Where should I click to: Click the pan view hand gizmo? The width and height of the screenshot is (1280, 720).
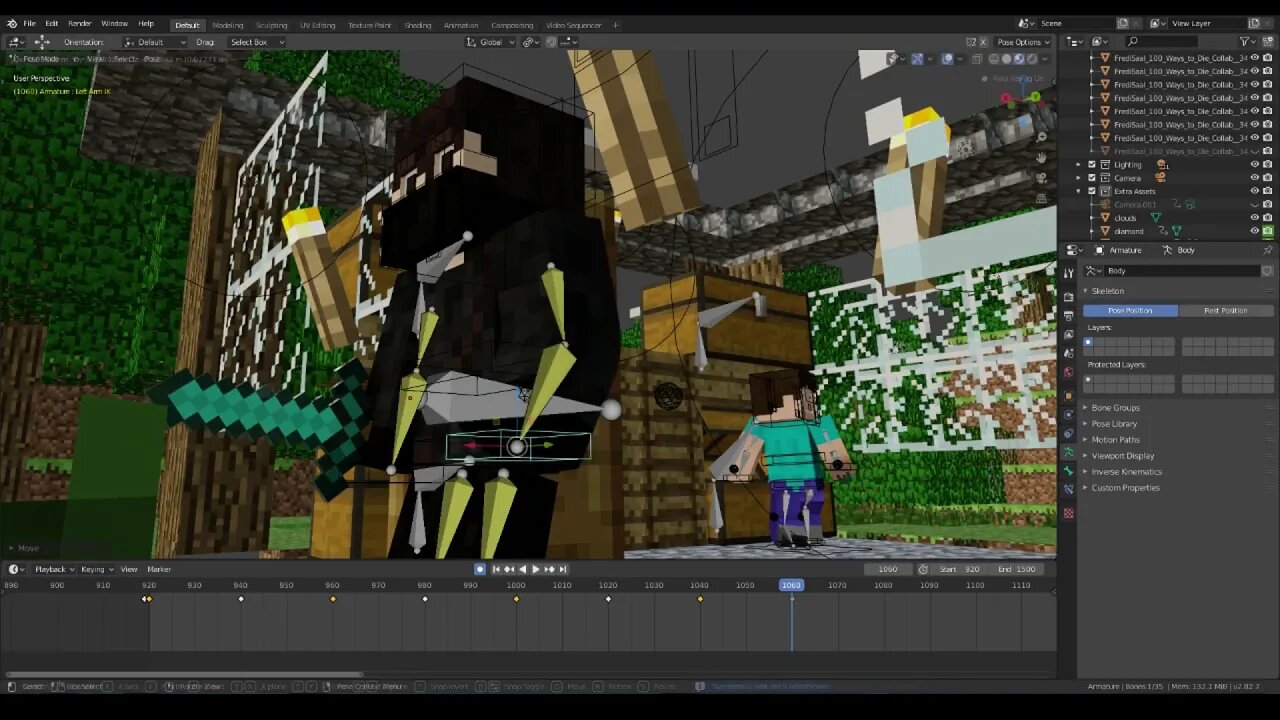tap(1041, 157)
